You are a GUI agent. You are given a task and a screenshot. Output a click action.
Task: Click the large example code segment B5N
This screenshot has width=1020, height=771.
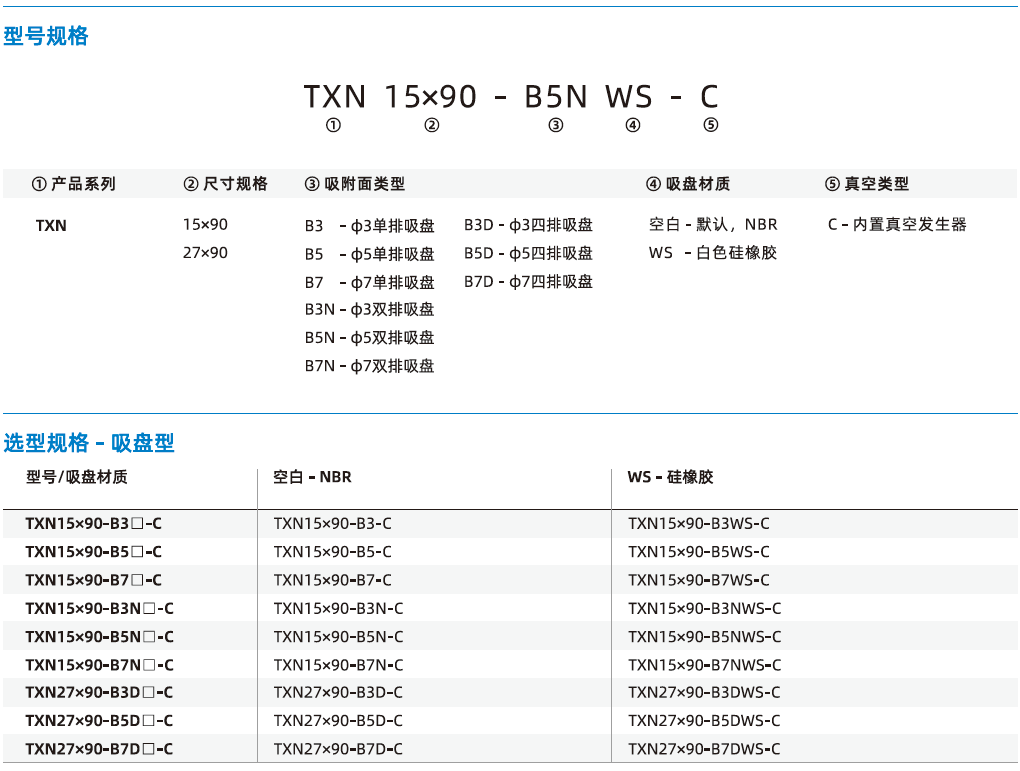click(x=556, y=97)
